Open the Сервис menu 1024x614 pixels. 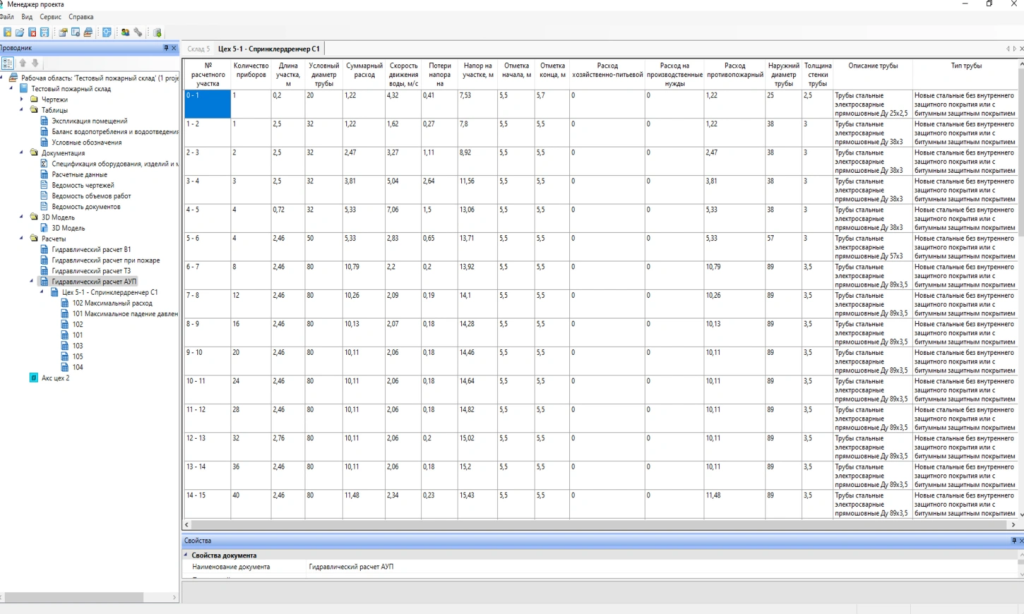click(x=50, y=17)
